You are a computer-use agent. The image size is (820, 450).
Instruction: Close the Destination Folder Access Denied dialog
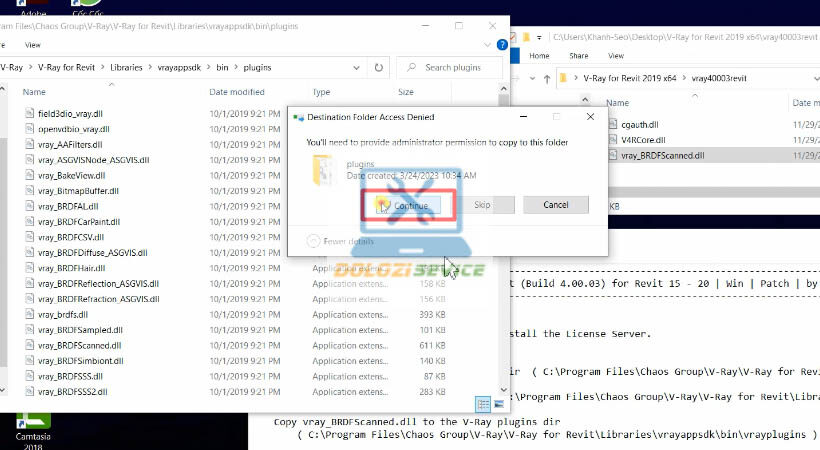(x=590, y=117)
